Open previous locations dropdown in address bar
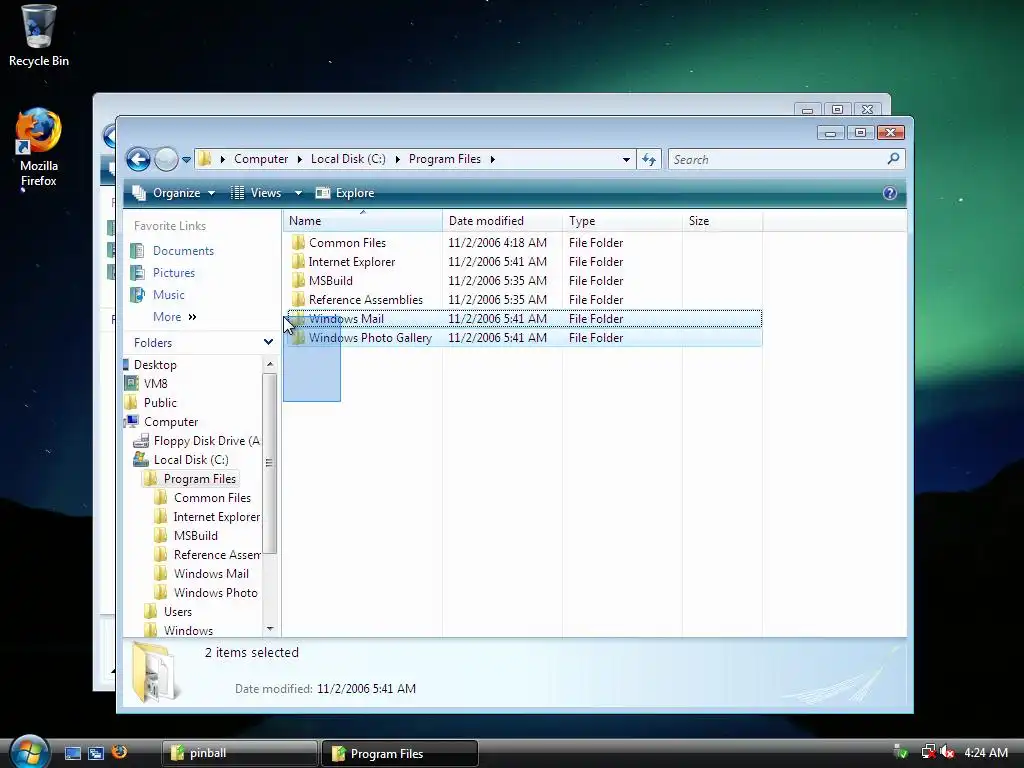Image resolution: width=1024 pixels, height=768 pixels. (x=626, y=159)
